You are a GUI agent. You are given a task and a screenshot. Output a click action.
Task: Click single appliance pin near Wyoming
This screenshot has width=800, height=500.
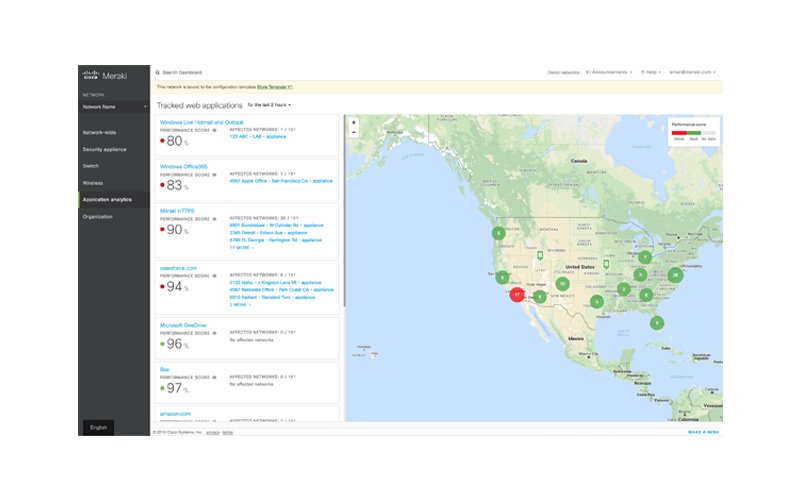(540, 255)
